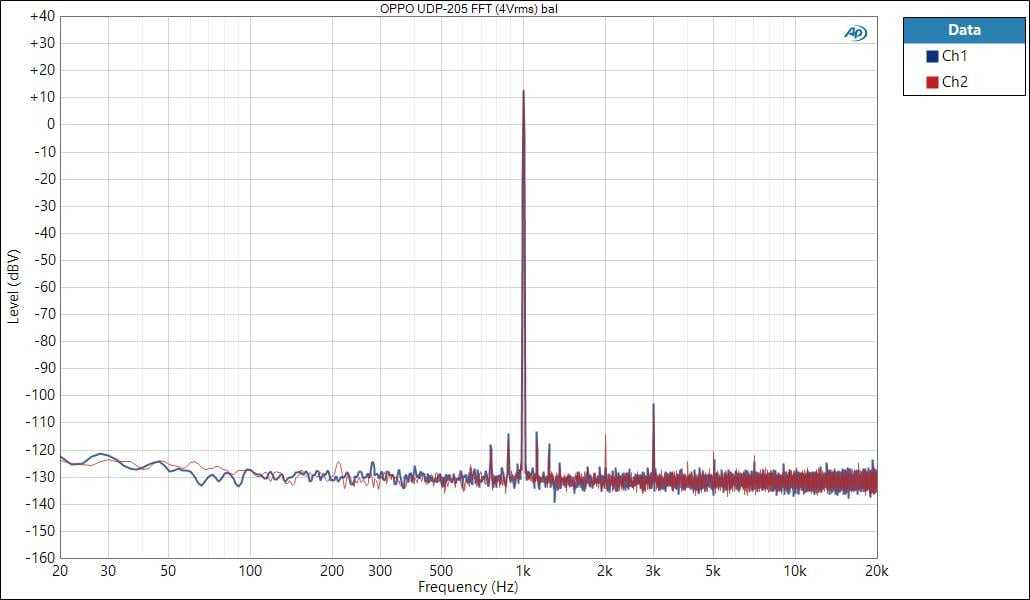1030x600 pixels.
Task: Click the OPPO UDP-205 FFT graph title
Action: coord(468,8)
